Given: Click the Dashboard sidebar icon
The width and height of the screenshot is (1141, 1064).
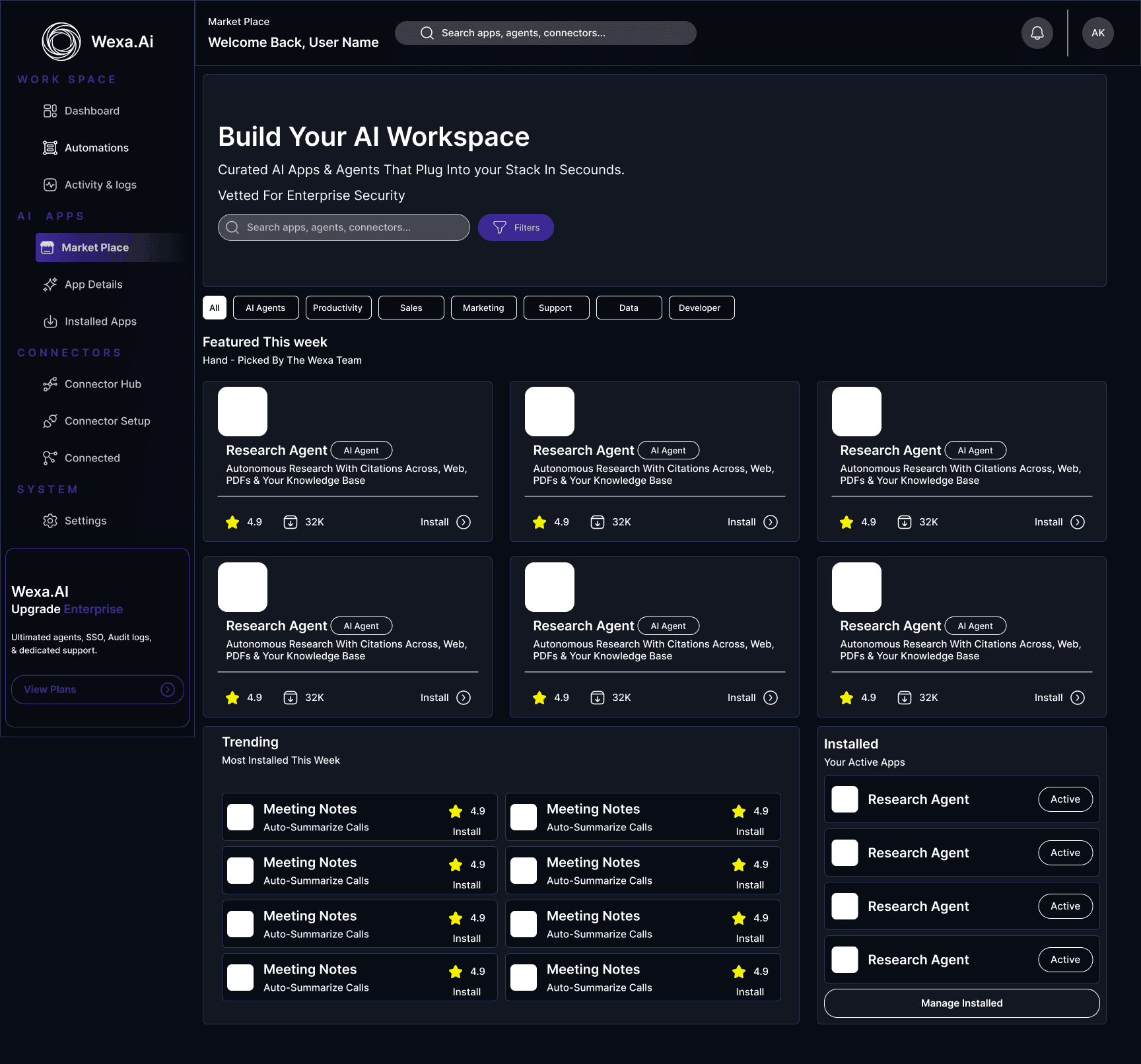Looking at the screenshot, I should coord(50,111).
